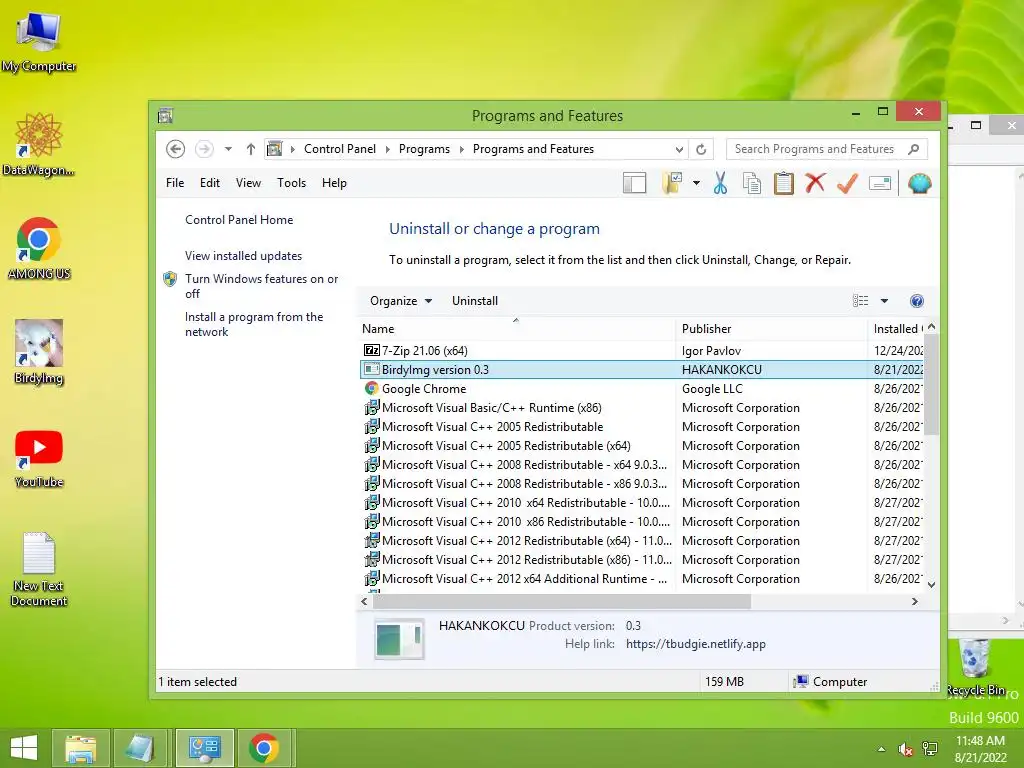The height and width of the screenshot is (768, 1024).
Task: Expand the chevron after Programs breadcrumb
Action: click(461, 150)
